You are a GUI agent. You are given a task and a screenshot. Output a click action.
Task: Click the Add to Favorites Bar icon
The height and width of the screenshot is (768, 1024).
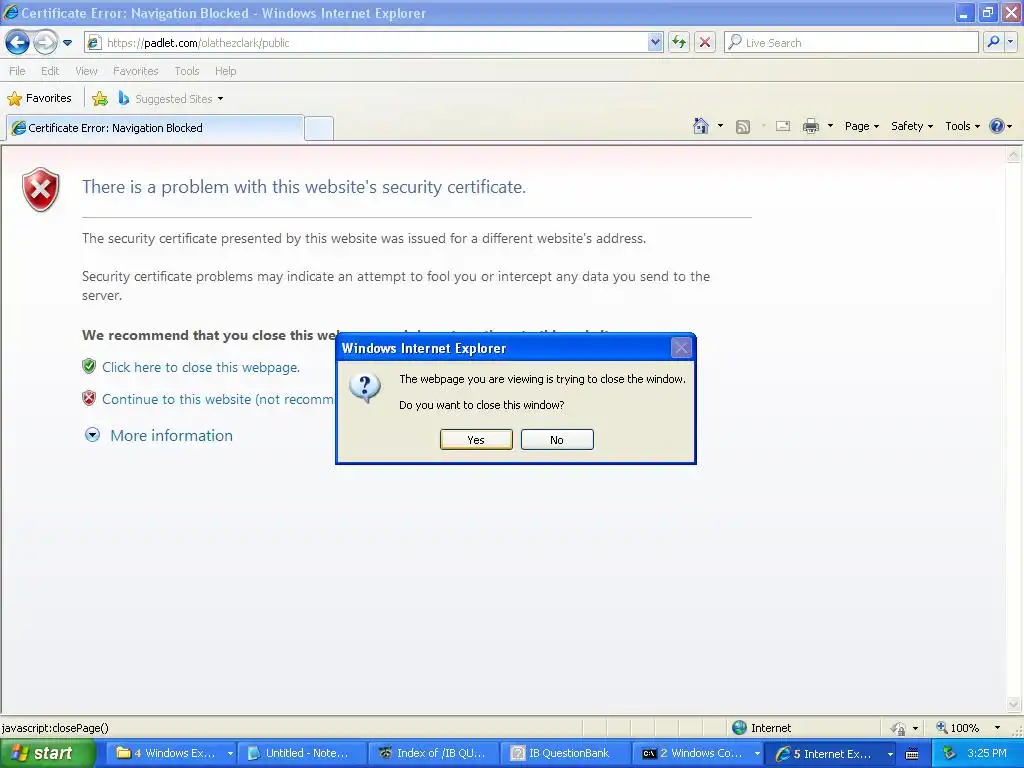100,99
